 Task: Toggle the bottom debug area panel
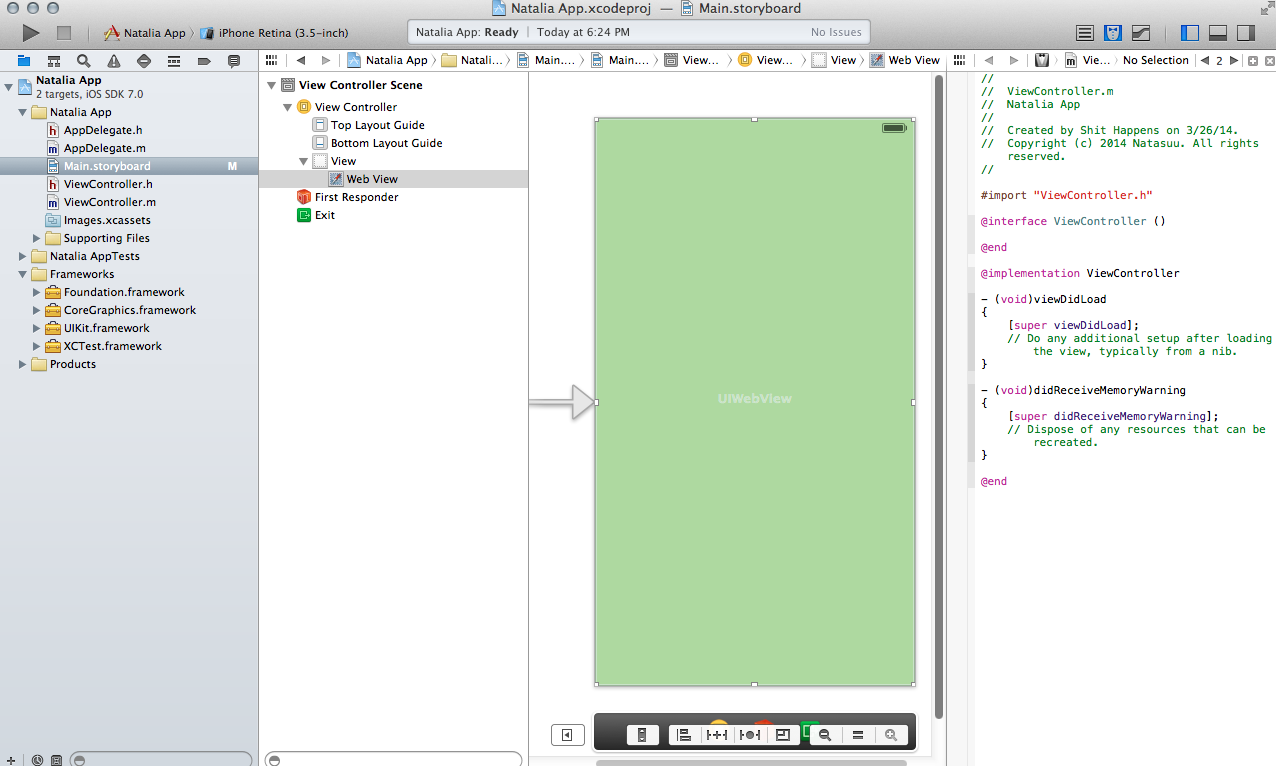(x=1217, y=33)
